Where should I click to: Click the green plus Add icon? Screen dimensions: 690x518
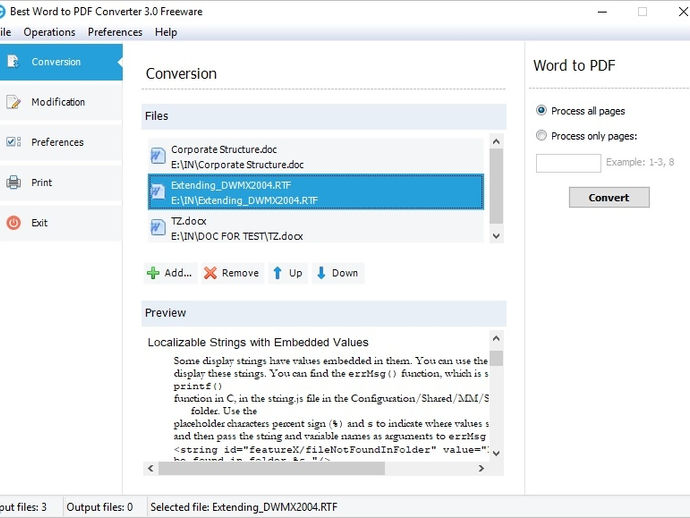(153, 273)
